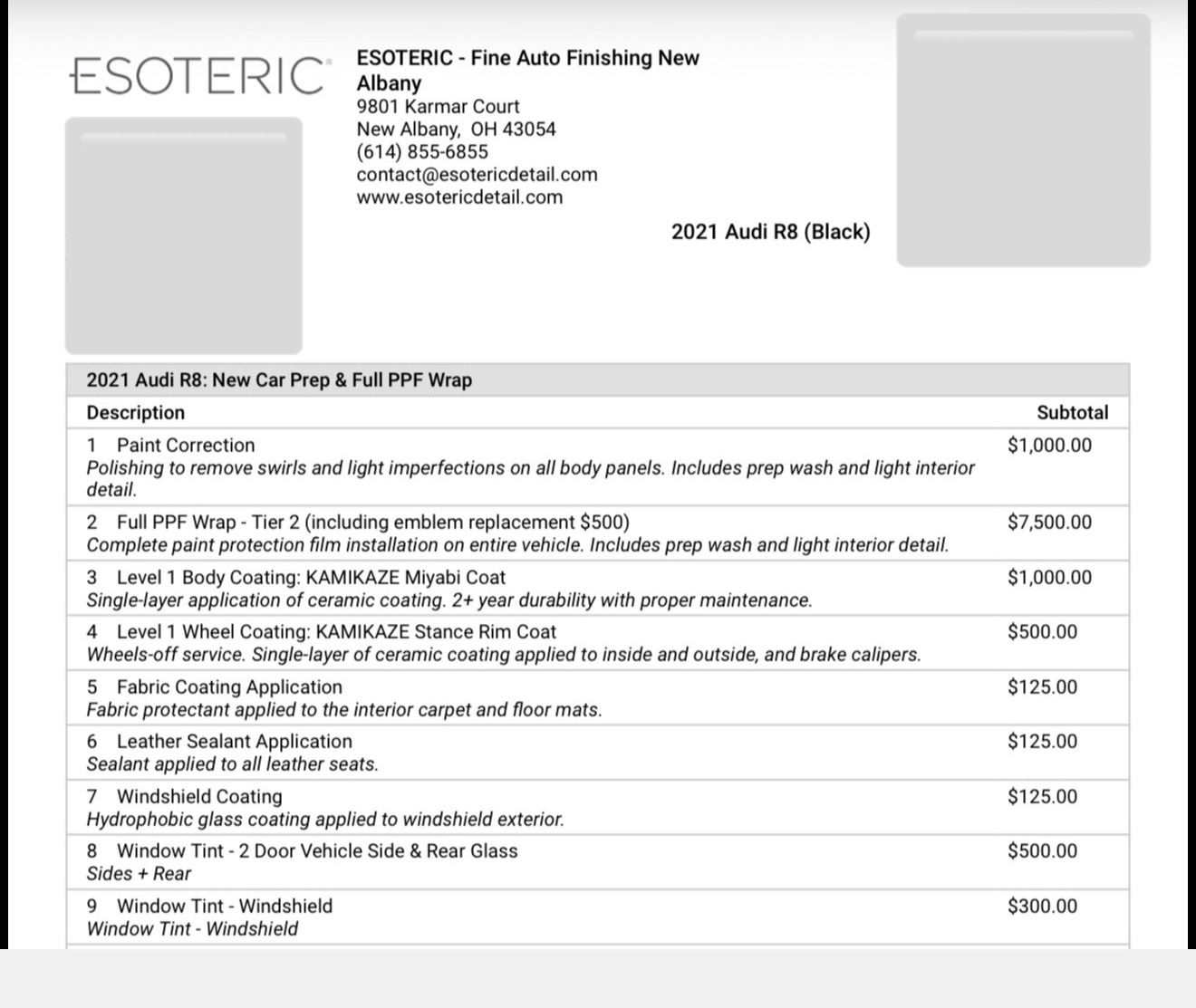Select the 9801 Karmar Court address line
The image size is (1196, 1008).
point(438,106)
